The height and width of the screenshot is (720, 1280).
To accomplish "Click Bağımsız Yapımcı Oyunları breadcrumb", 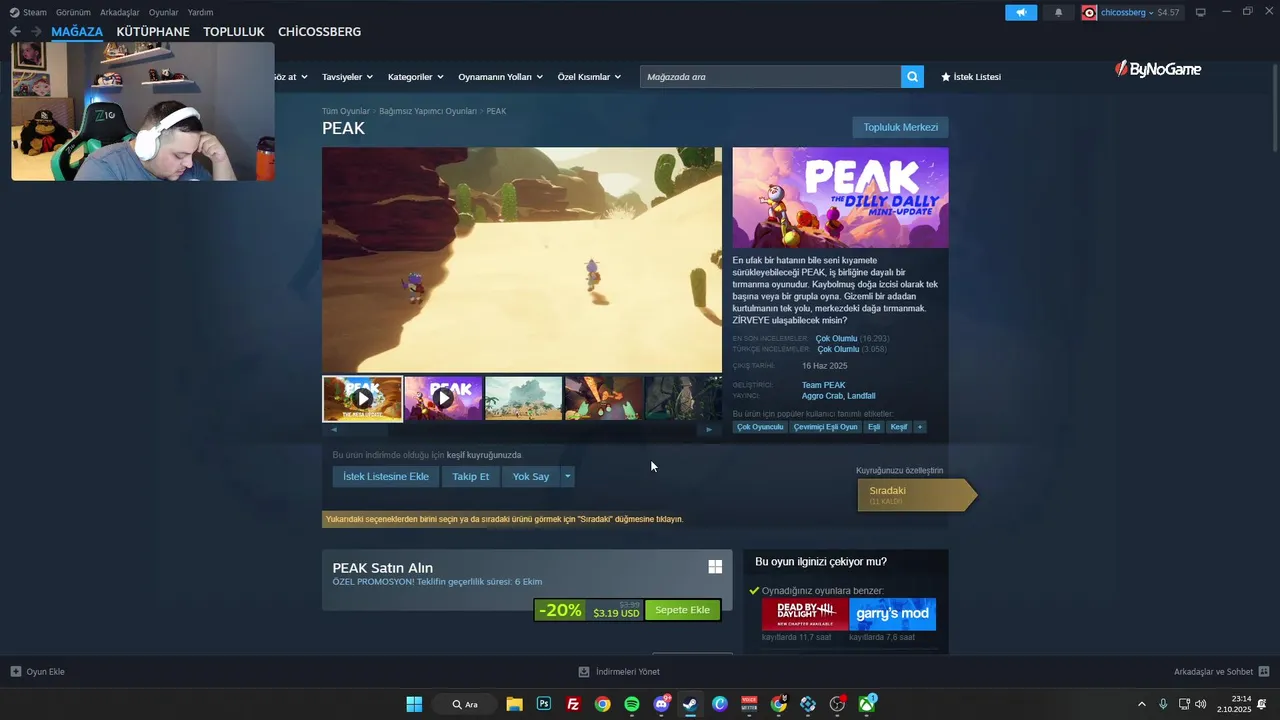I will (428, 111).
